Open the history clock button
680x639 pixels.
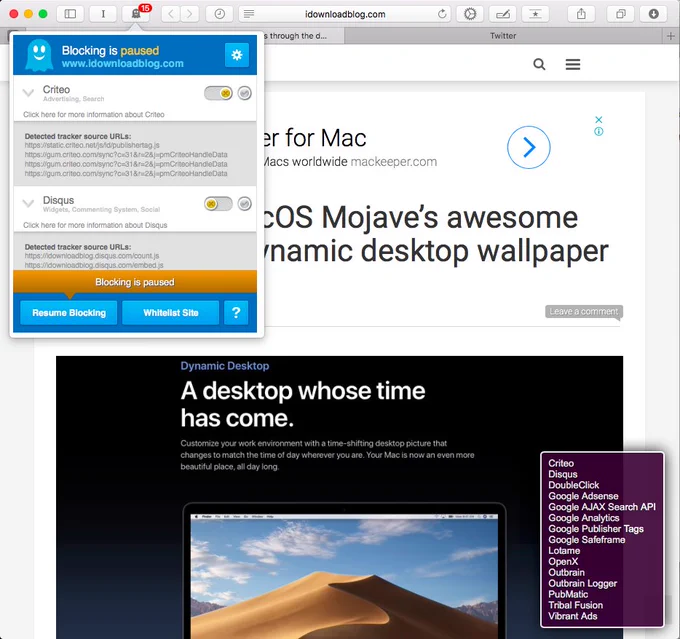(220, 14)
